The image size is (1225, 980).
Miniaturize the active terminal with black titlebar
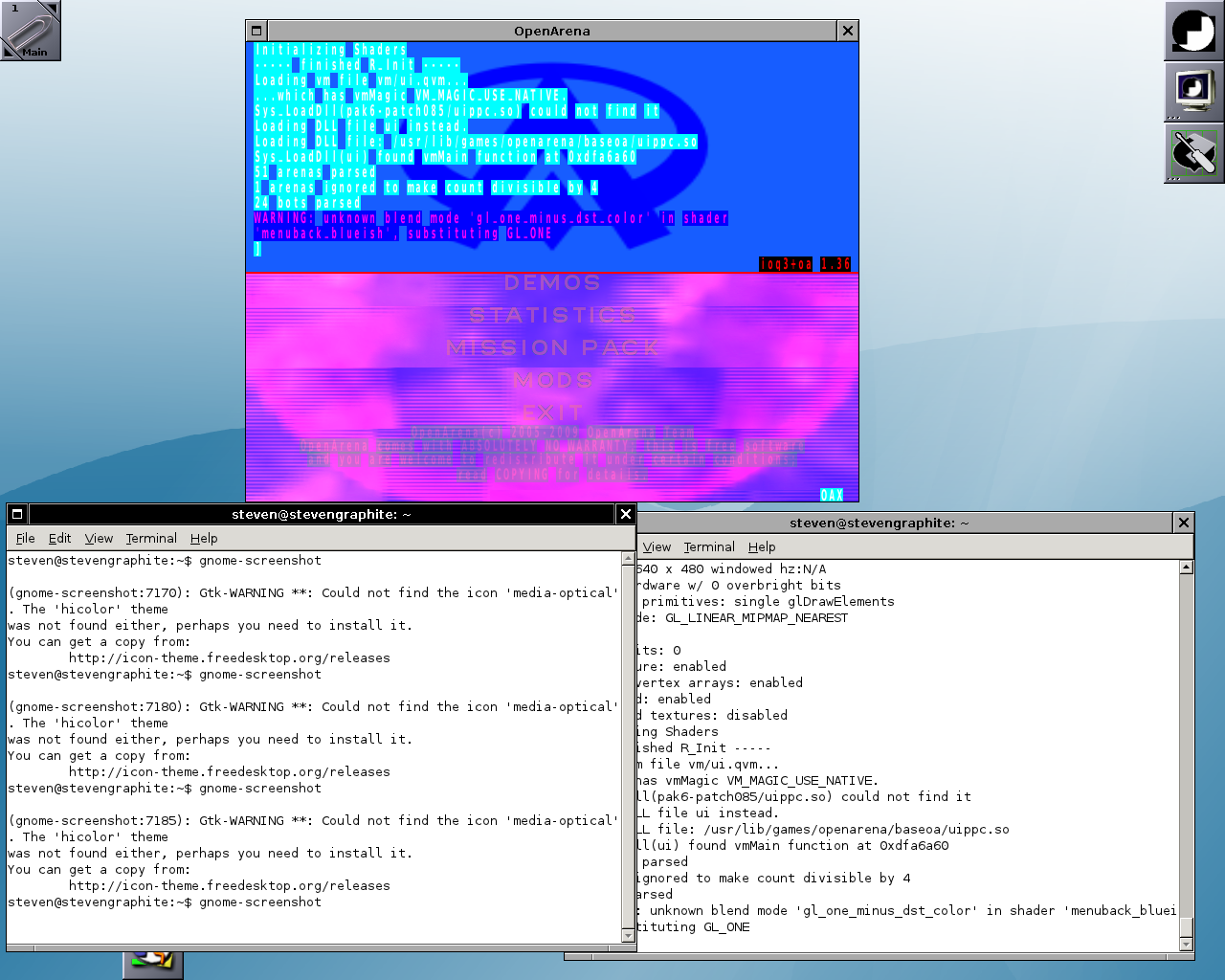click(x=17, y=515)
